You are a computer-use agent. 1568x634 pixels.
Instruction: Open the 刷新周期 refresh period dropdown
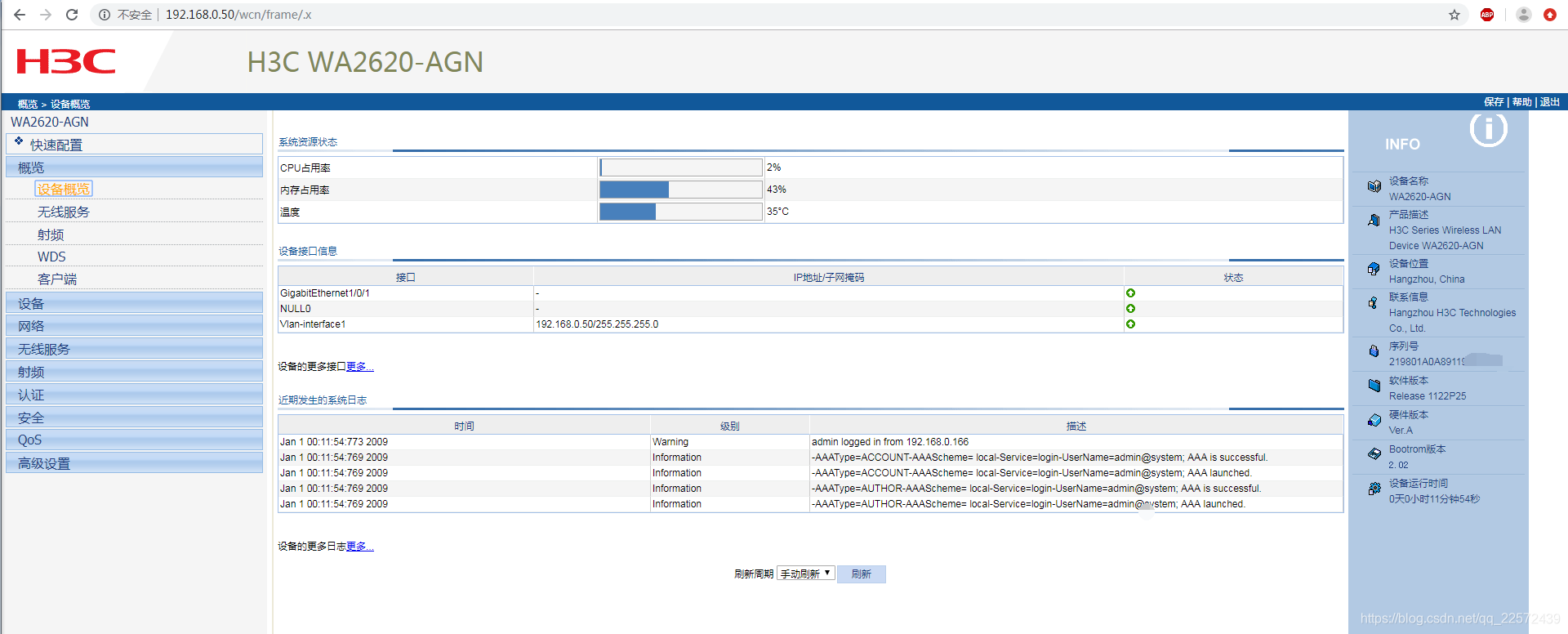[805, 574]
